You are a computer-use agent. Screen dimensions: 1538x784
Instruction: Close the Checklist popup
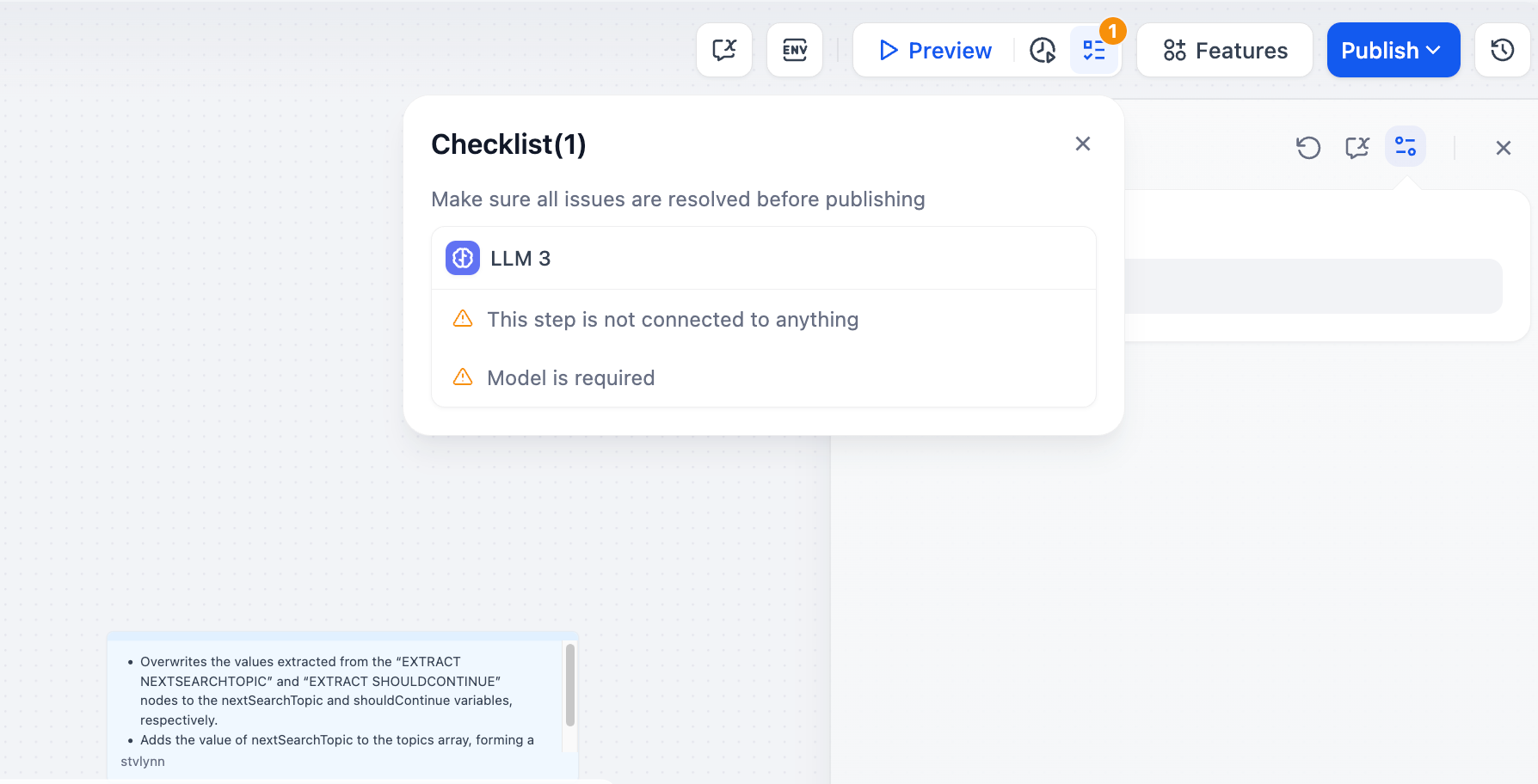(1082, 144)
